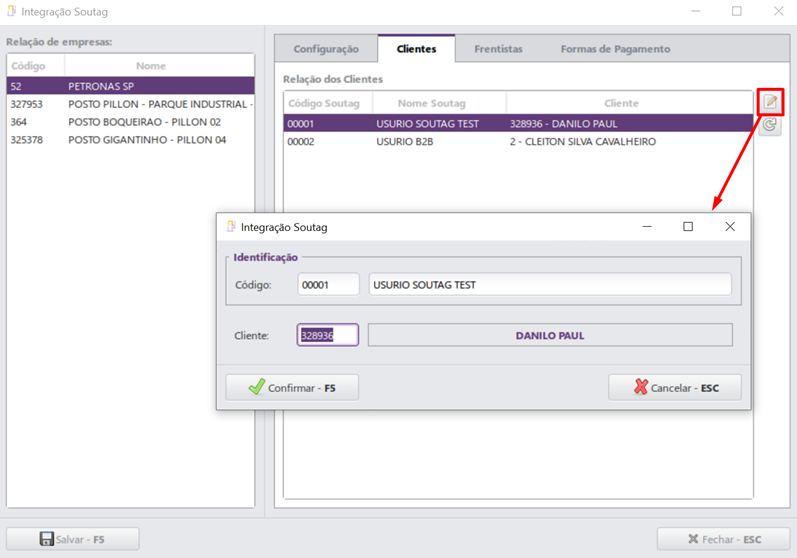Screen dimensions: 797x558
Task: Select client row 00002
Action: (x=518, y=141)
